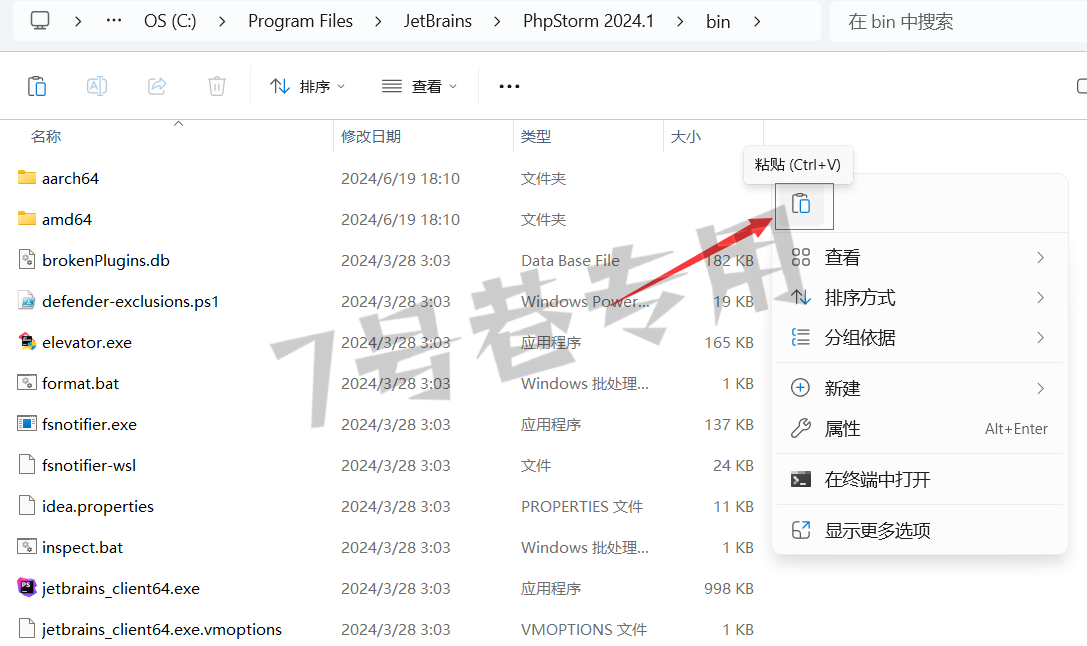Screen dimensions: 1087x646
Task: Click the 在 bin 中搜索 search box
Action: [958, 21]
